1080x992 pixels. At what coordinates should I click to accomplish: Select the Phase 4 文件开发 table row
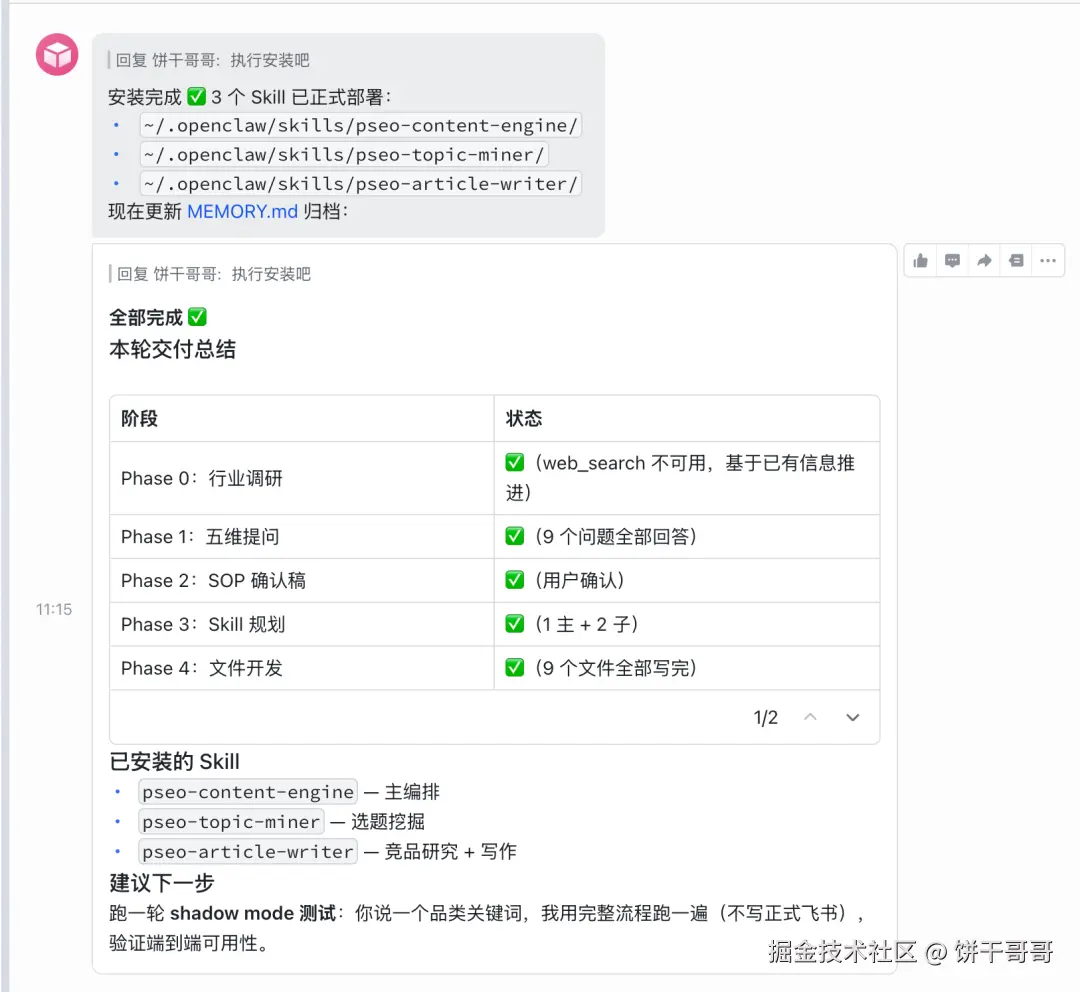300,668
